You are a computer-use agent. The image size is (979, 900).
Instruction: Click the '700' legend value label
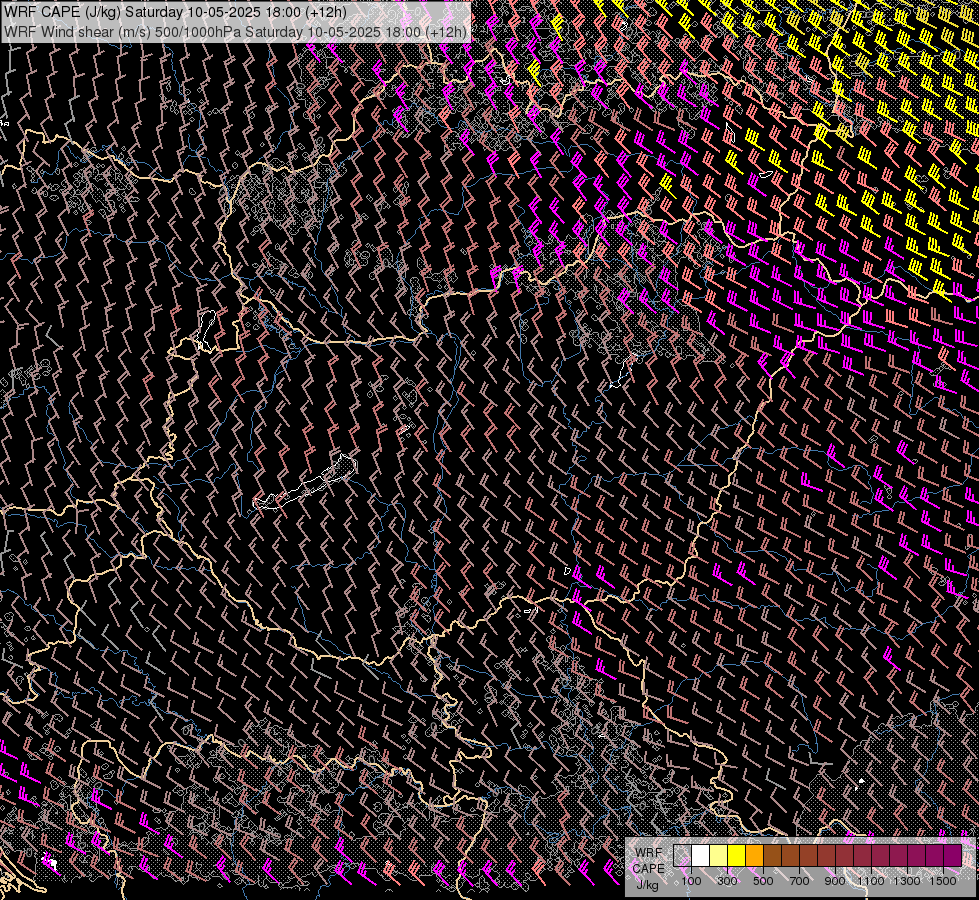[x=799, y=881]
